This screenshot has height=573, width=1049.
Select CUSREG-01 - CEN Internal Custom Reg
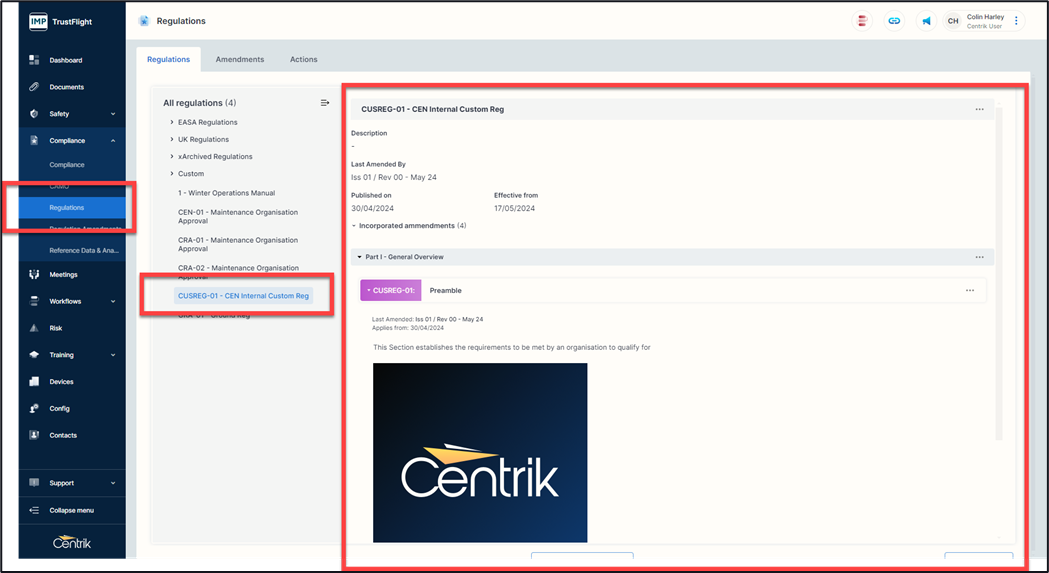(x=244, y=295)
